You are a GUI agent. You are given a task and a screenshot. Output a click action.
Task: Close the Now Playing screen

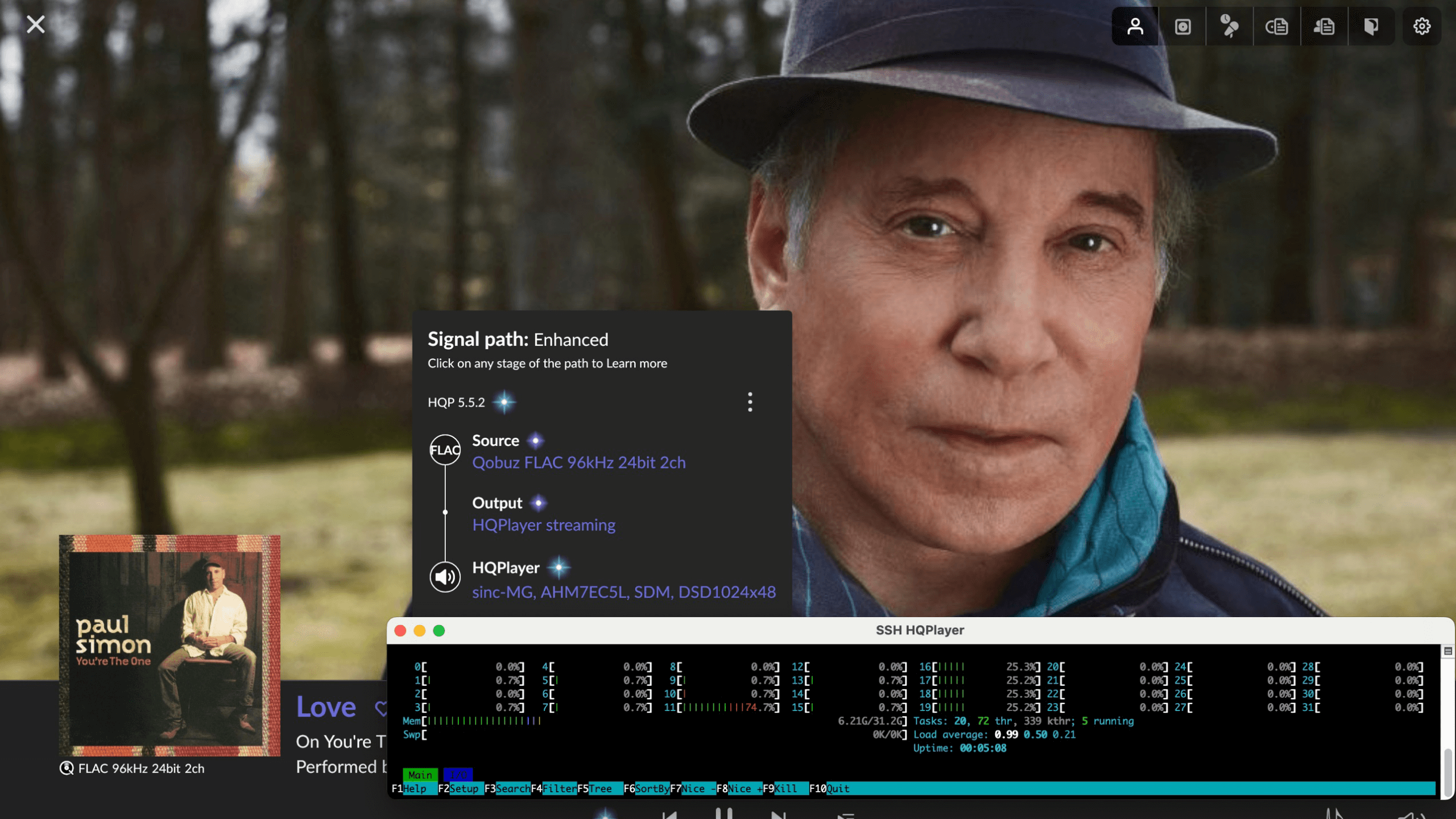[35, 24]
